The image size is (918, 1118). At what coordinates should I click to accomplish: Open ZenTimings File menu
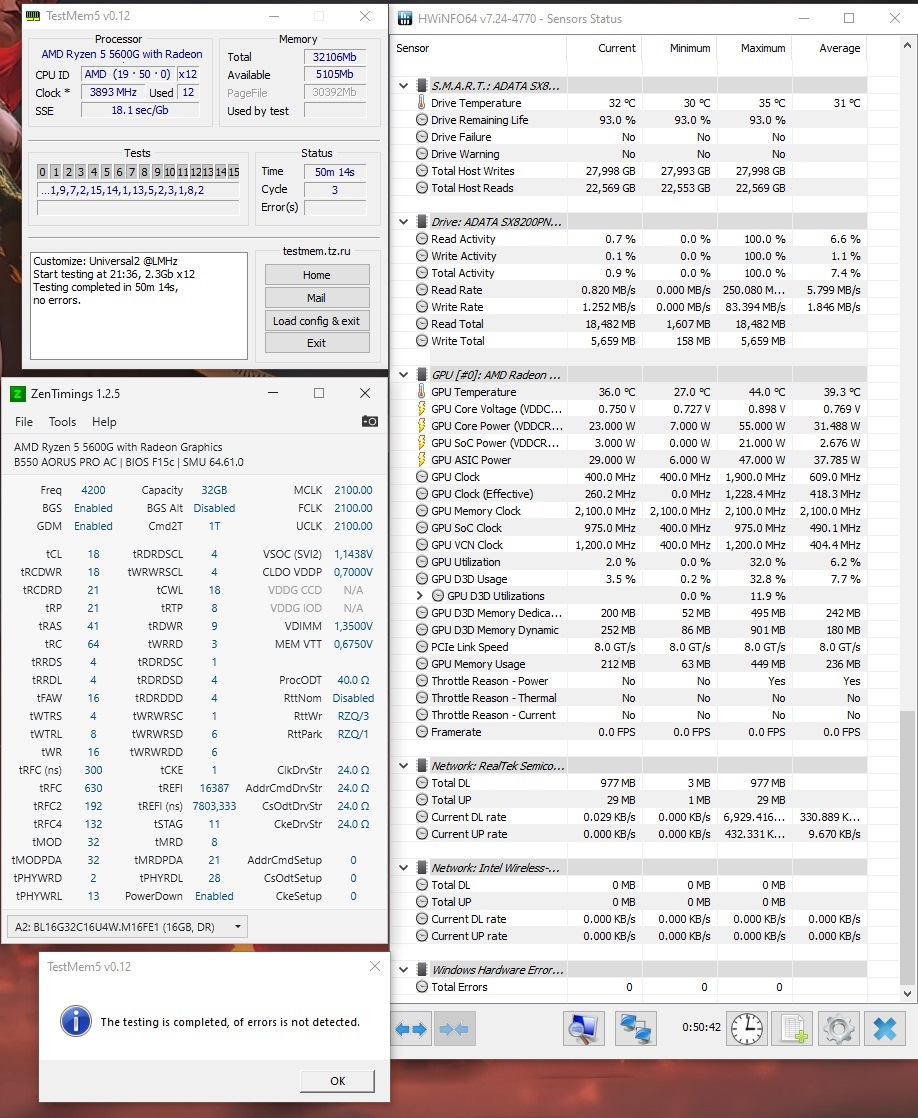[24, 421]
